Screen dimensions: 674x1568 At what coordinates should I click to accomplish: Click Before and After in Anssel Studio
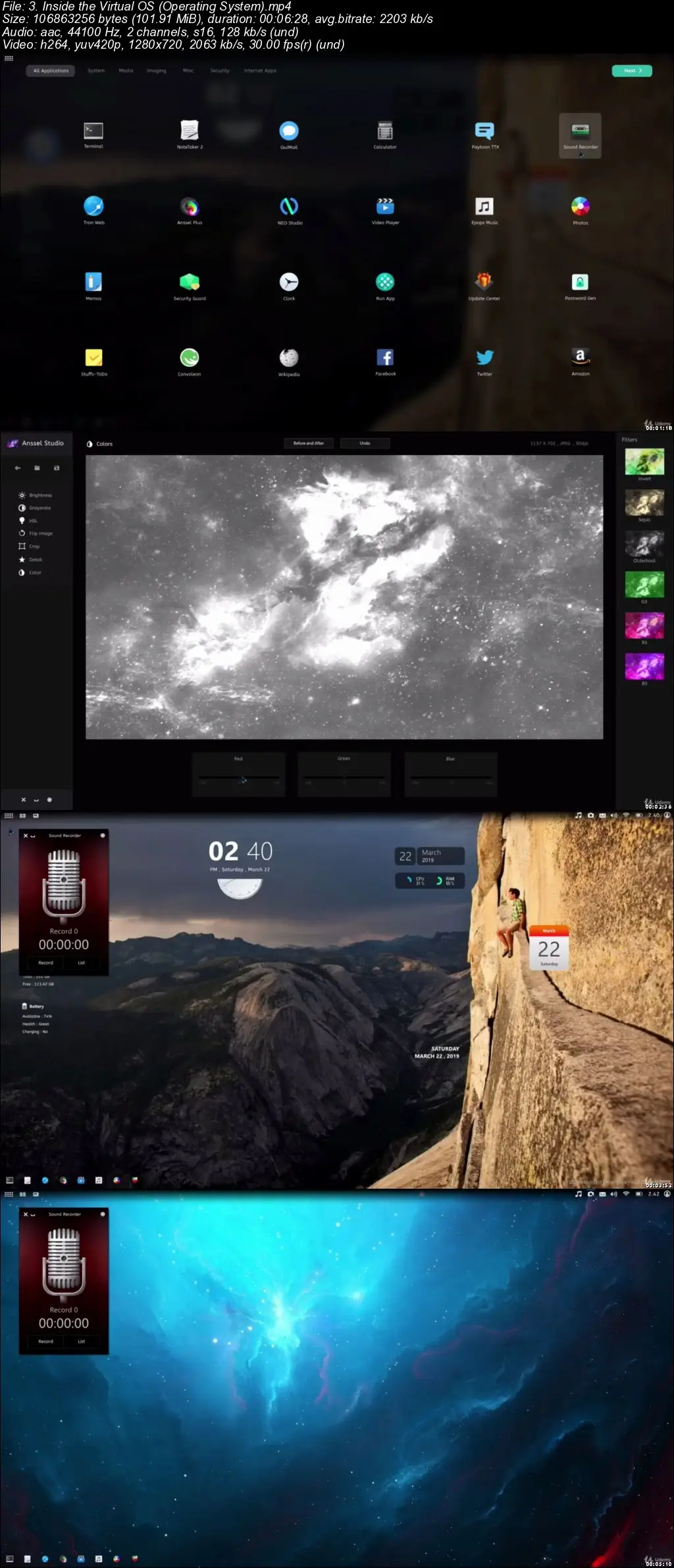(309, 443)
